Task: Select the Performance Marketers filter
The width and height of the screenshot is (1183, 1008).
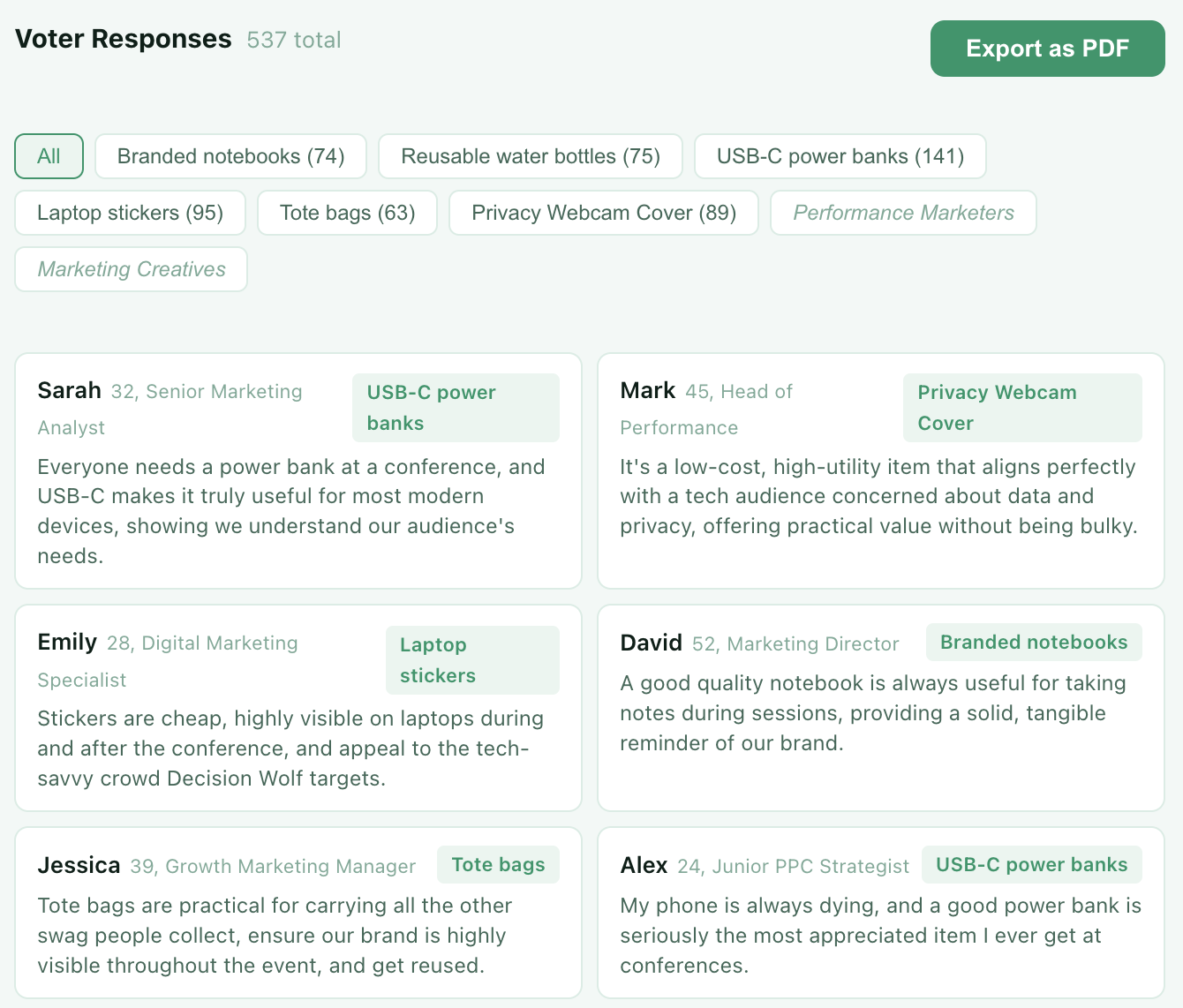Action: pos(903,213)
